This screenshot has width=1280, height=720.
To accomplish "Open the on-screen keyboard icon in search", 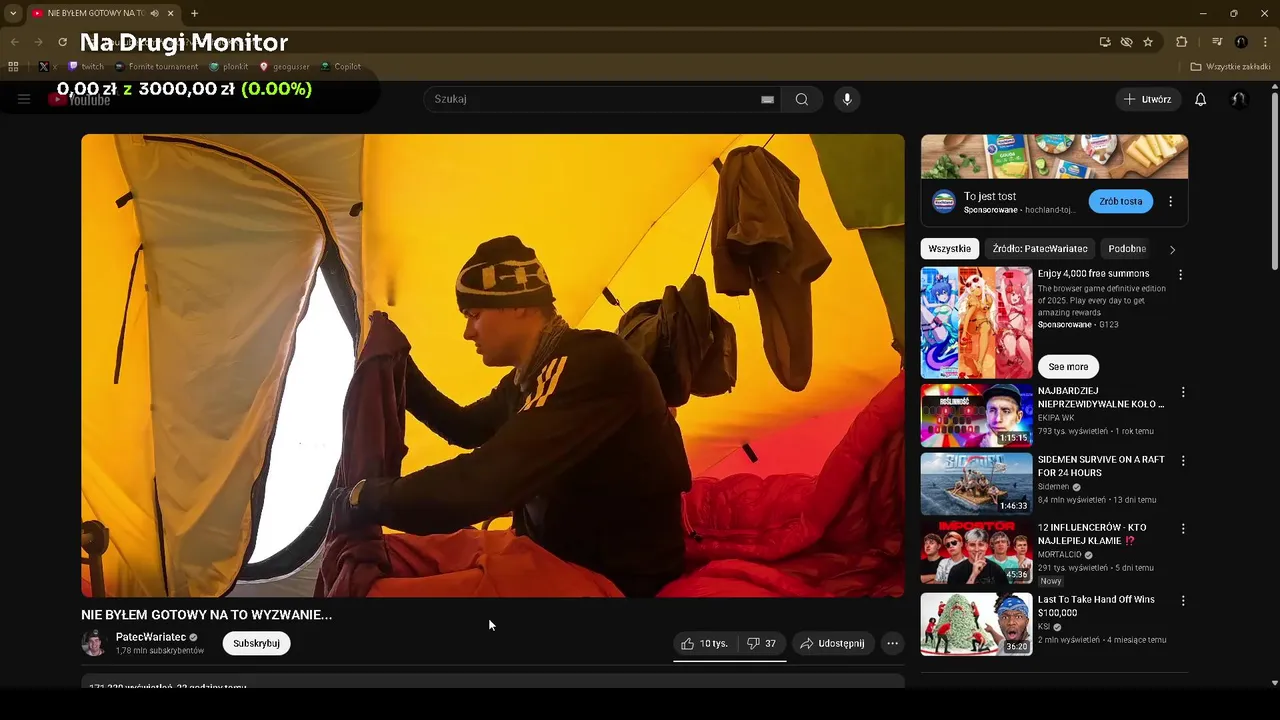I will click(x=768, y=99).
